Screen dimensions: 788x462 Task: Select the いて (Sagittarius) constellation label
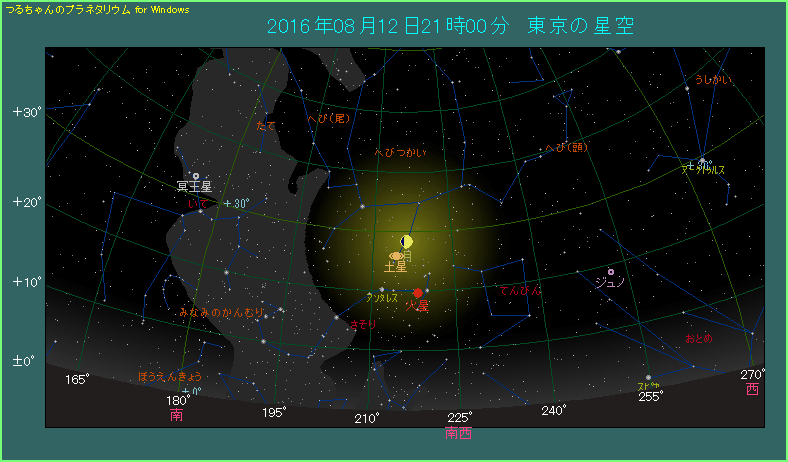[198, 203]
